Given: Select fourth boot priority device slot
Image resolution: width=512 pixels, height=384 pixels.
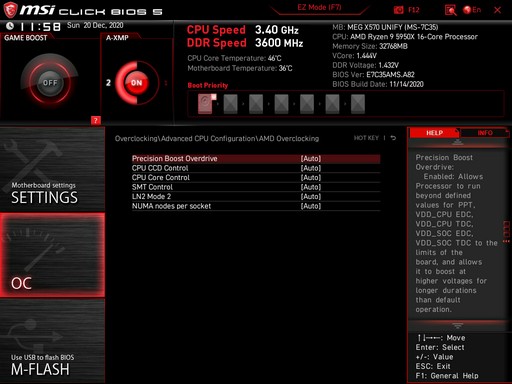Looking at the screenshot, I should 281,104.
